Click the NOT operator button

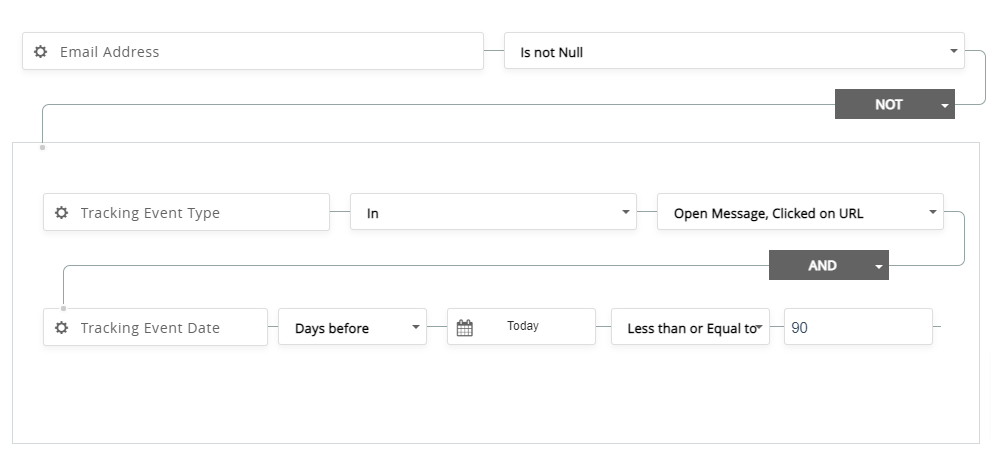click(x=883, y=104)
